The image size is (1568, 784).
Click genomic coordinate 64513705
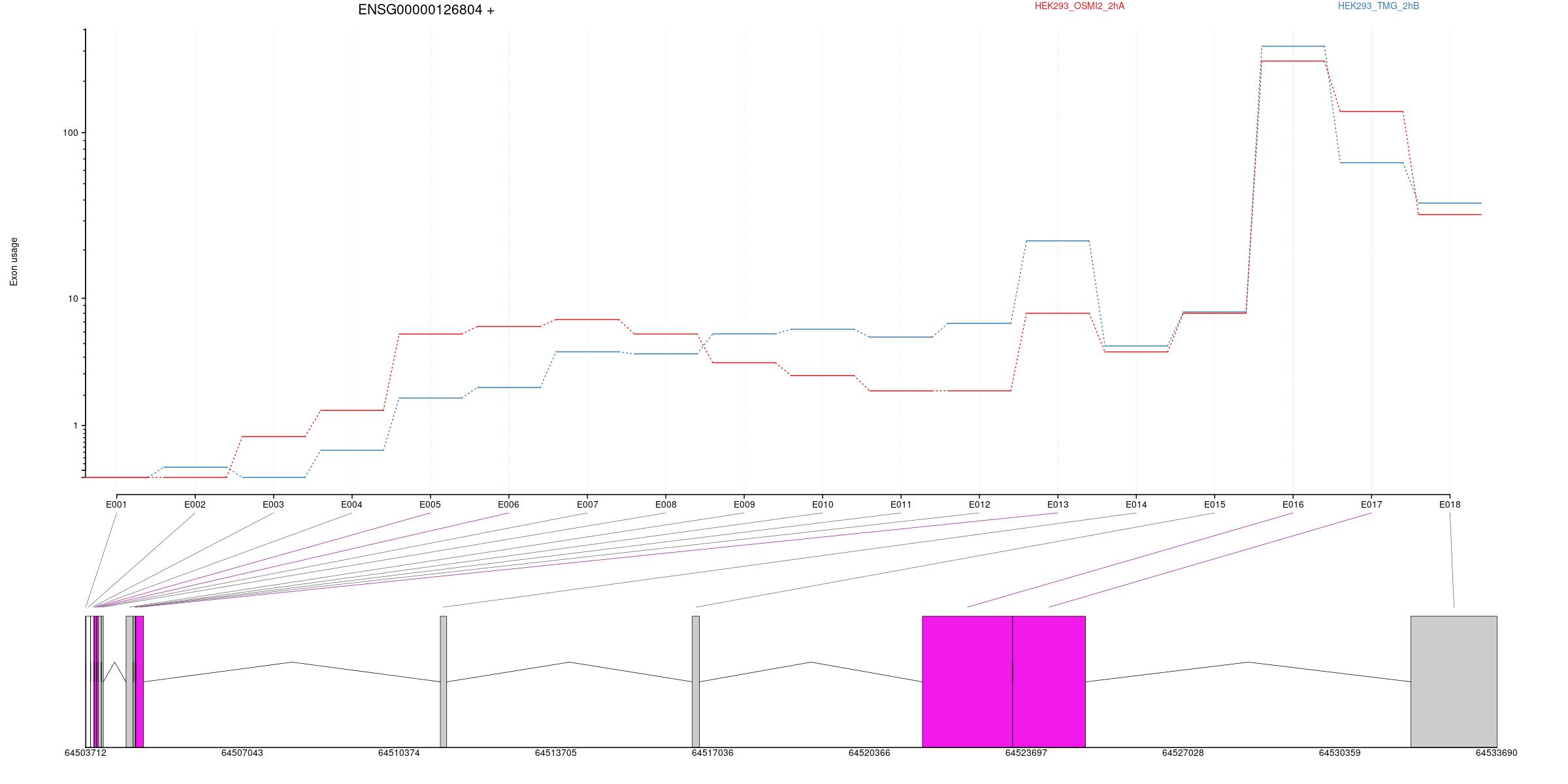(x=555, y=753)
